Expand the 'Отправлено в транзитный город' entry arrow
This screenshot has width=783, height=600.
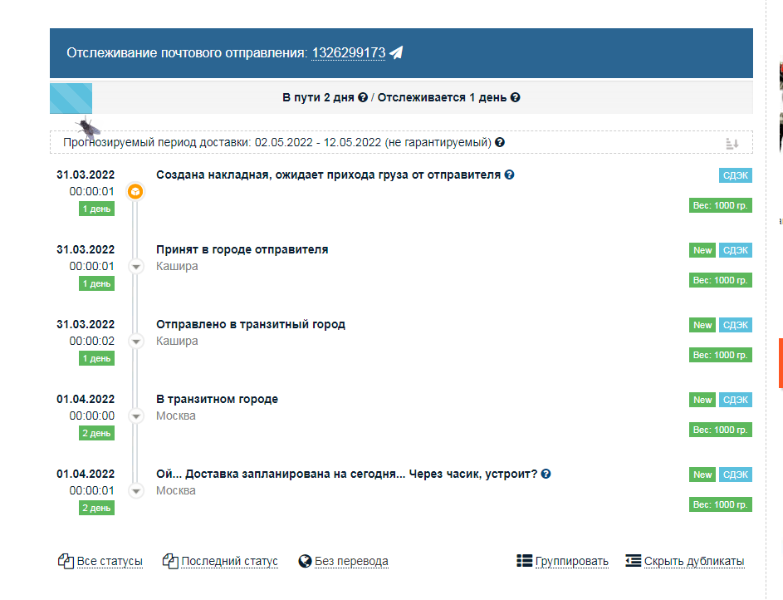click(x=137, y=341)
